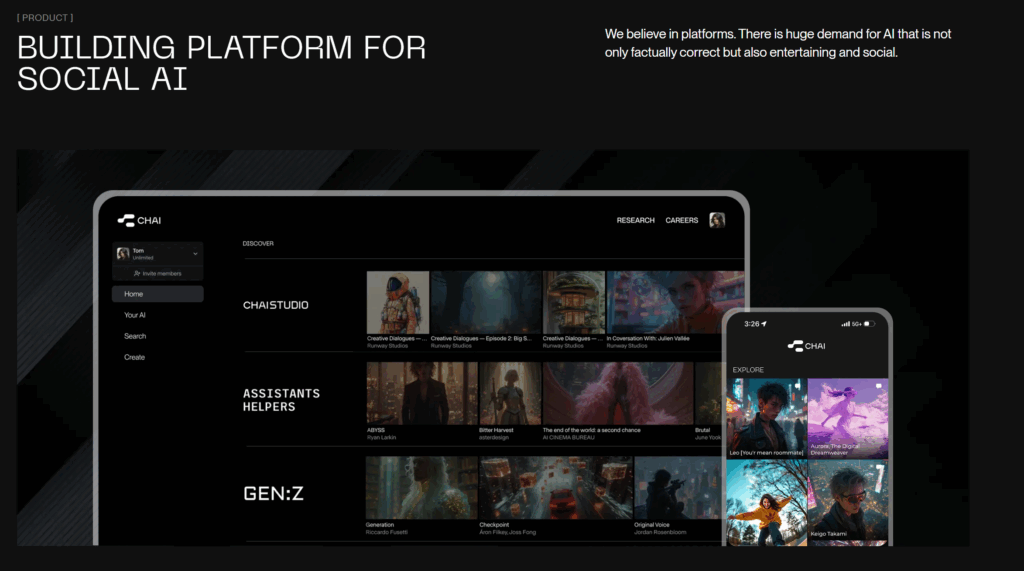Open the Bitter Harvest thumbnail
This screenshot has width=1024, height=571.
tap(509, 393)
